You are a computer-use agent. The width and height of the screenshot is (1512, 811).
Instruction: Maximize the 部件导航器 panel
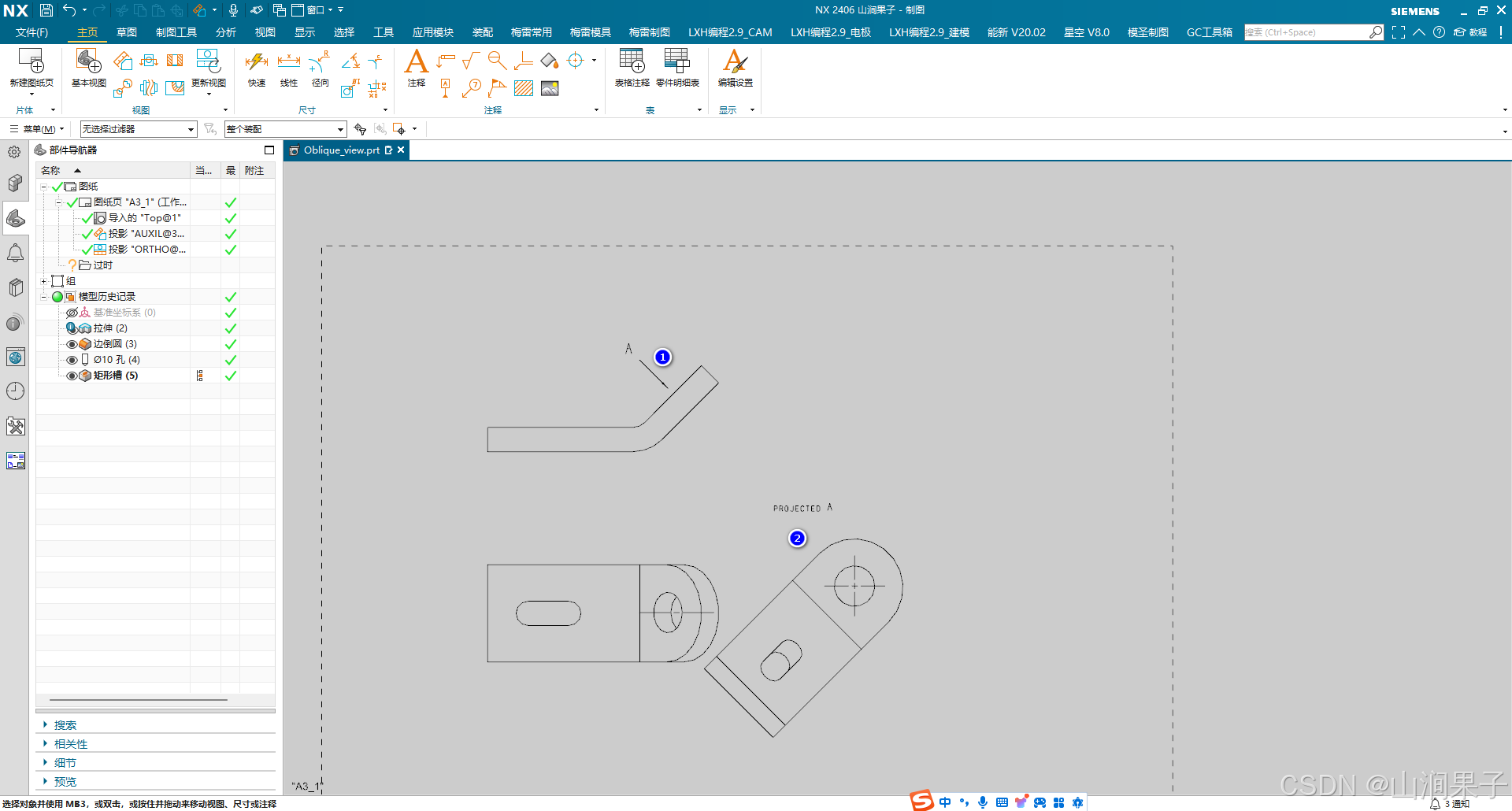click(269, 150)
